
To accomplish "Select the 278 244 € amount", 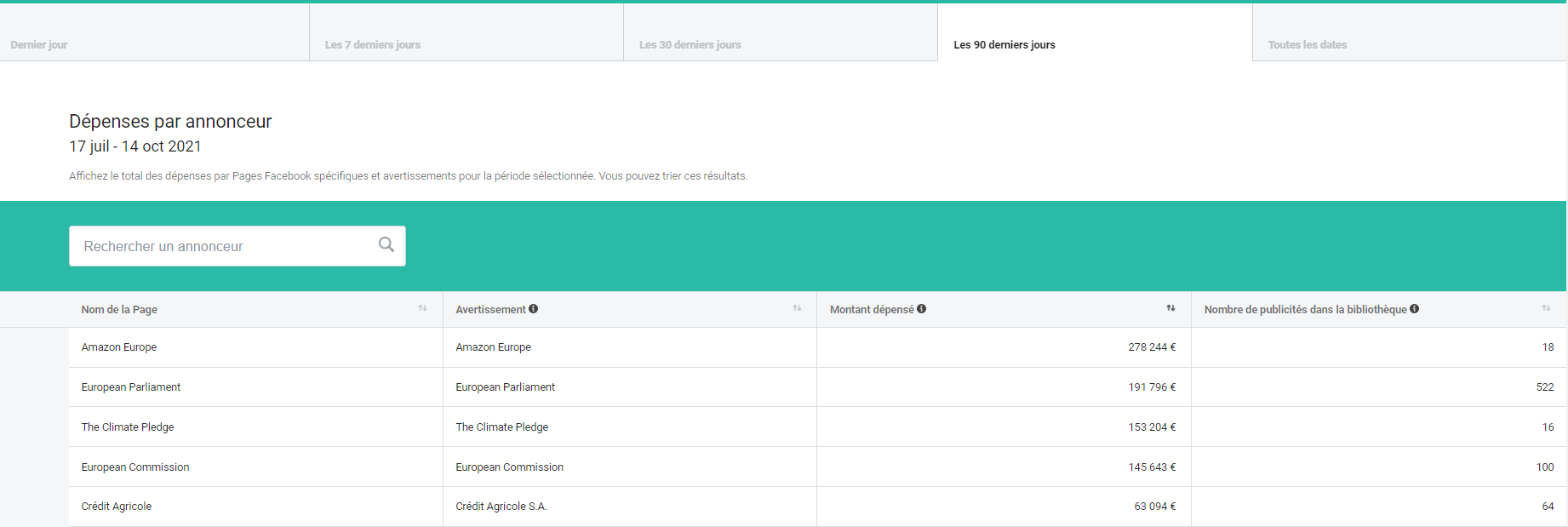I will (x=1152, y=347).
